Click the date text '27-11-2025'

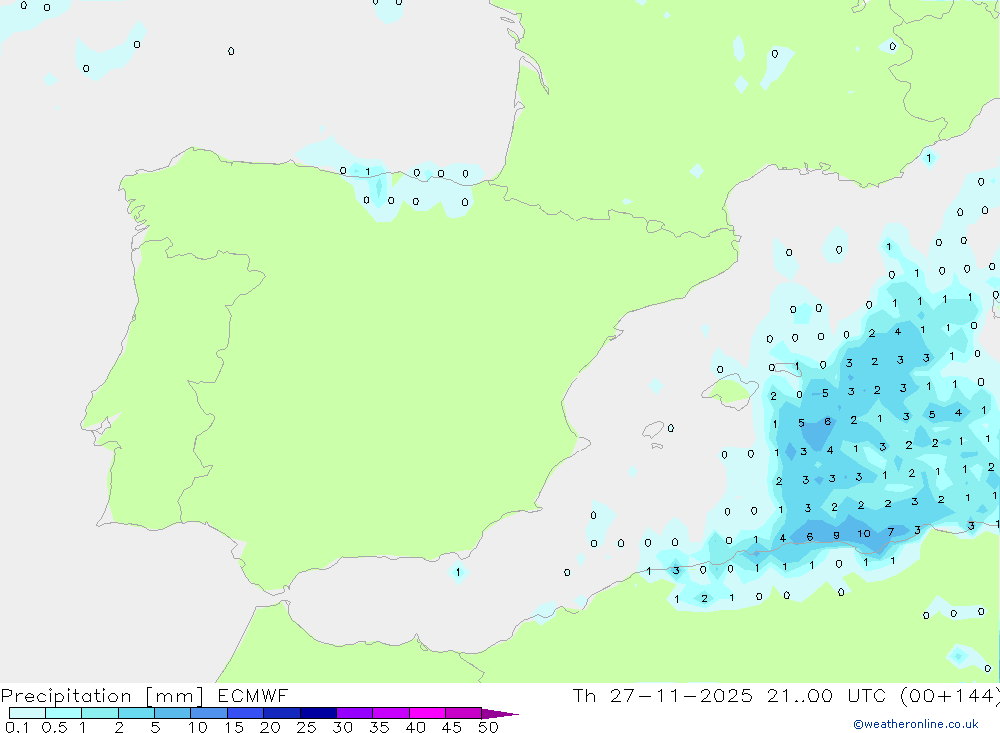[681, 695]
